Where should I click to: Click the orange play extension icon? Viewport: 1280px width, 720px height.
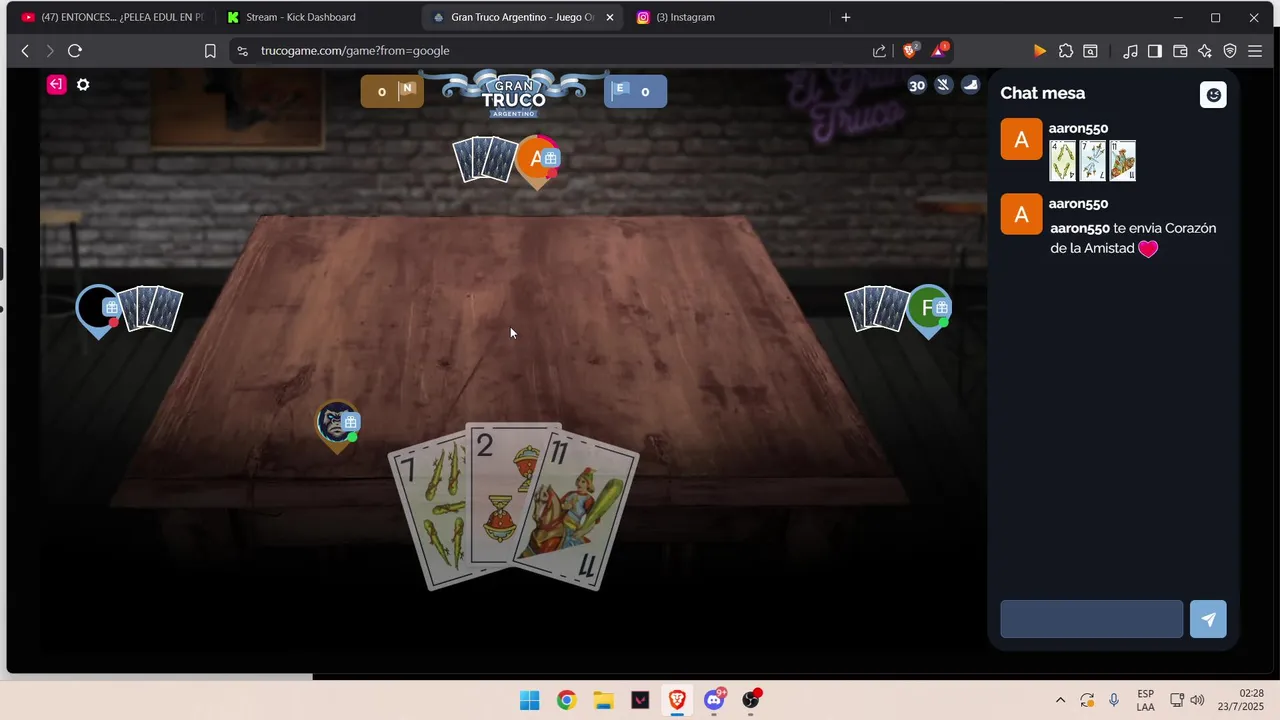click(x=1040, y=51)
